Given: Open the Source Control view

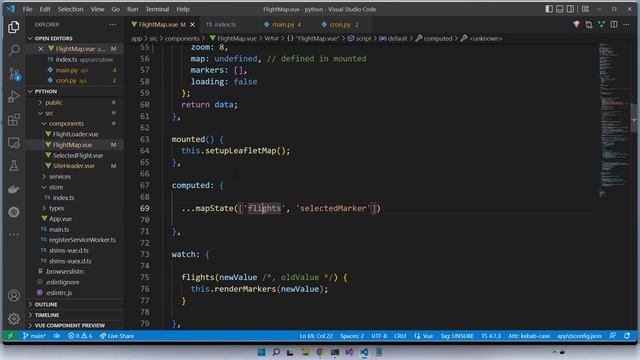Looking at the screenshot, I should tap(14, 73).
